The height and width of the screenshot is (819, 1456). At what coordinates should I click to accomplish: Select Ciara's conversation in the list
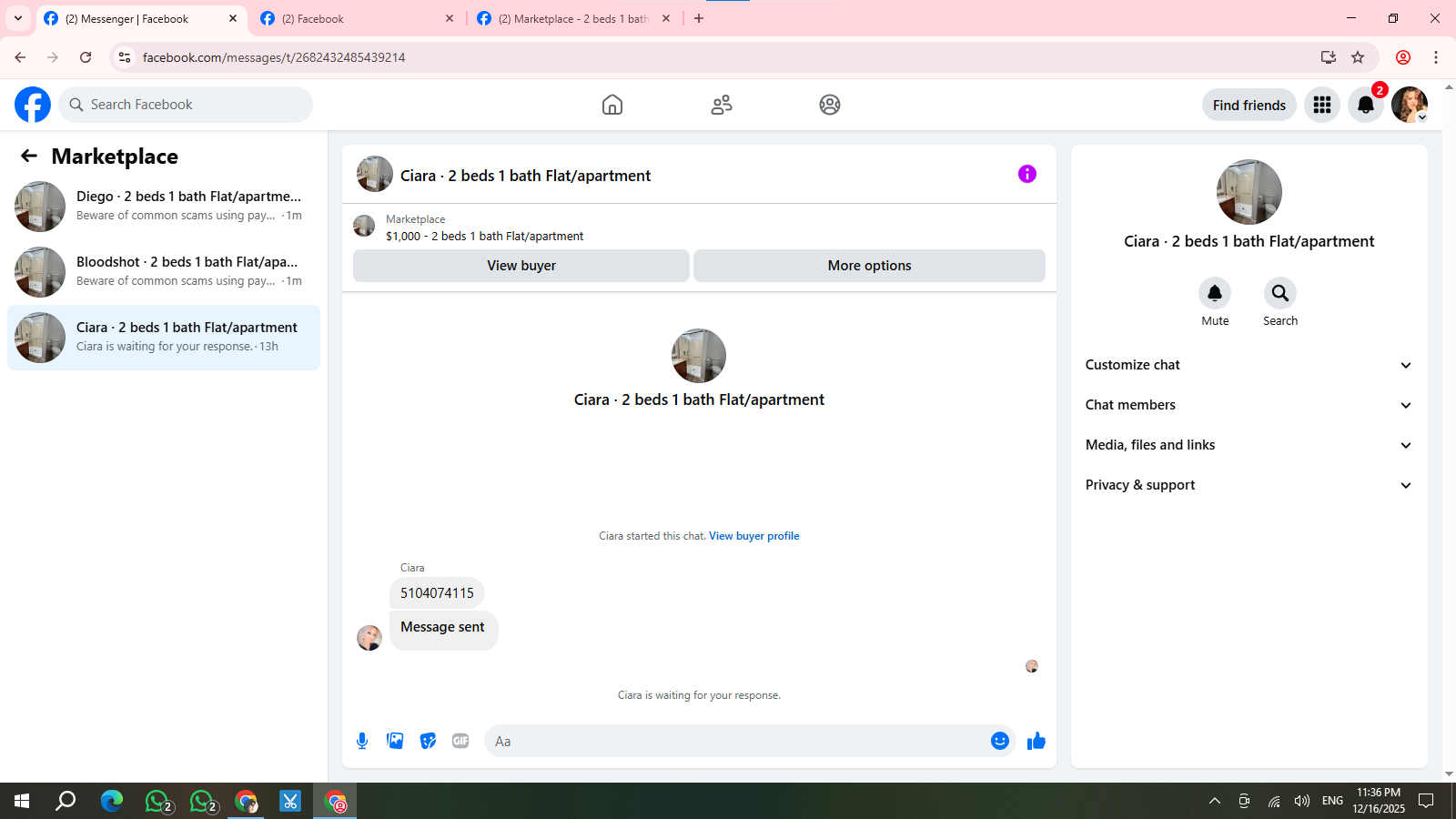[x=164, y=338]
